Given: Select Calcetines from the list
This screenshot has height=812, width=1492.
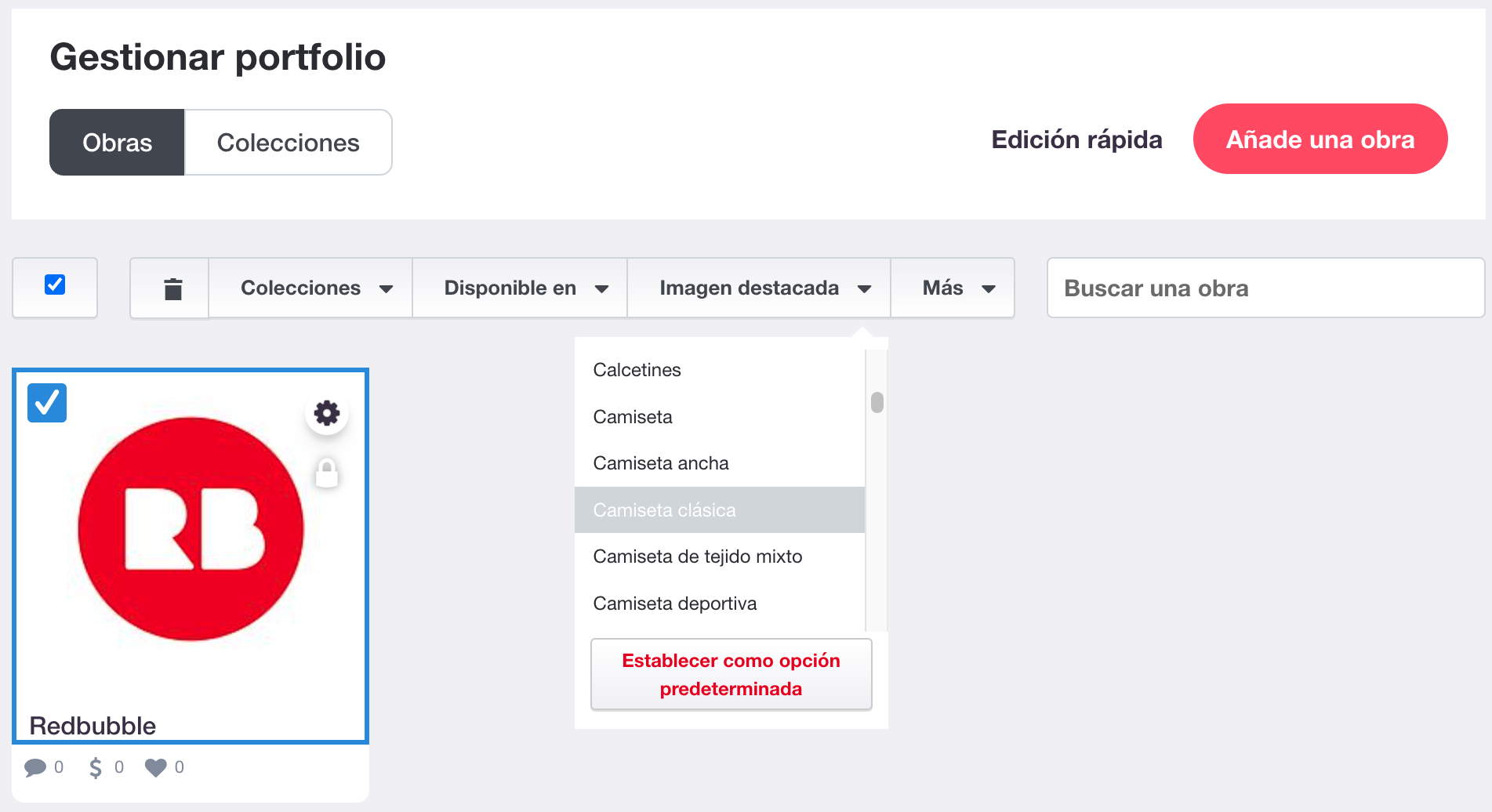Looking at the screenshot, I should click(720, 370).
